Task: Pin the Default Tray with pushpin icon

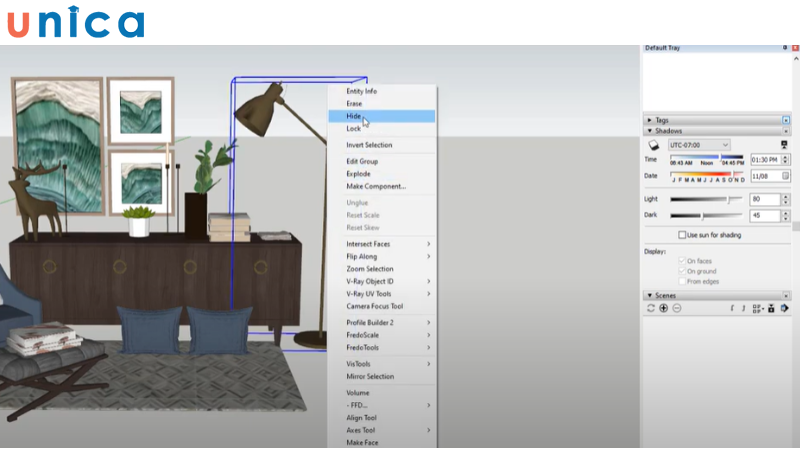Action: tap(784, 48)
